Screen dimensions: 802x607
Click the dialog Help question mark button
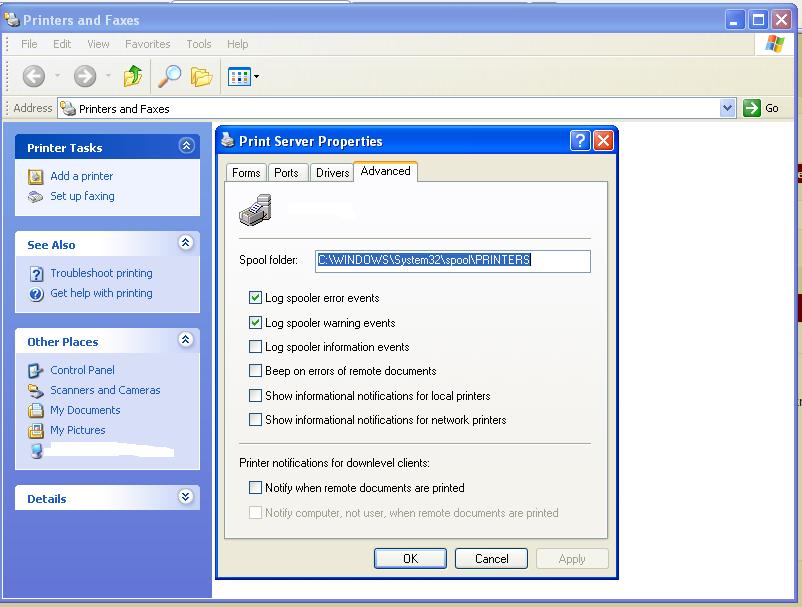[580, 140]
